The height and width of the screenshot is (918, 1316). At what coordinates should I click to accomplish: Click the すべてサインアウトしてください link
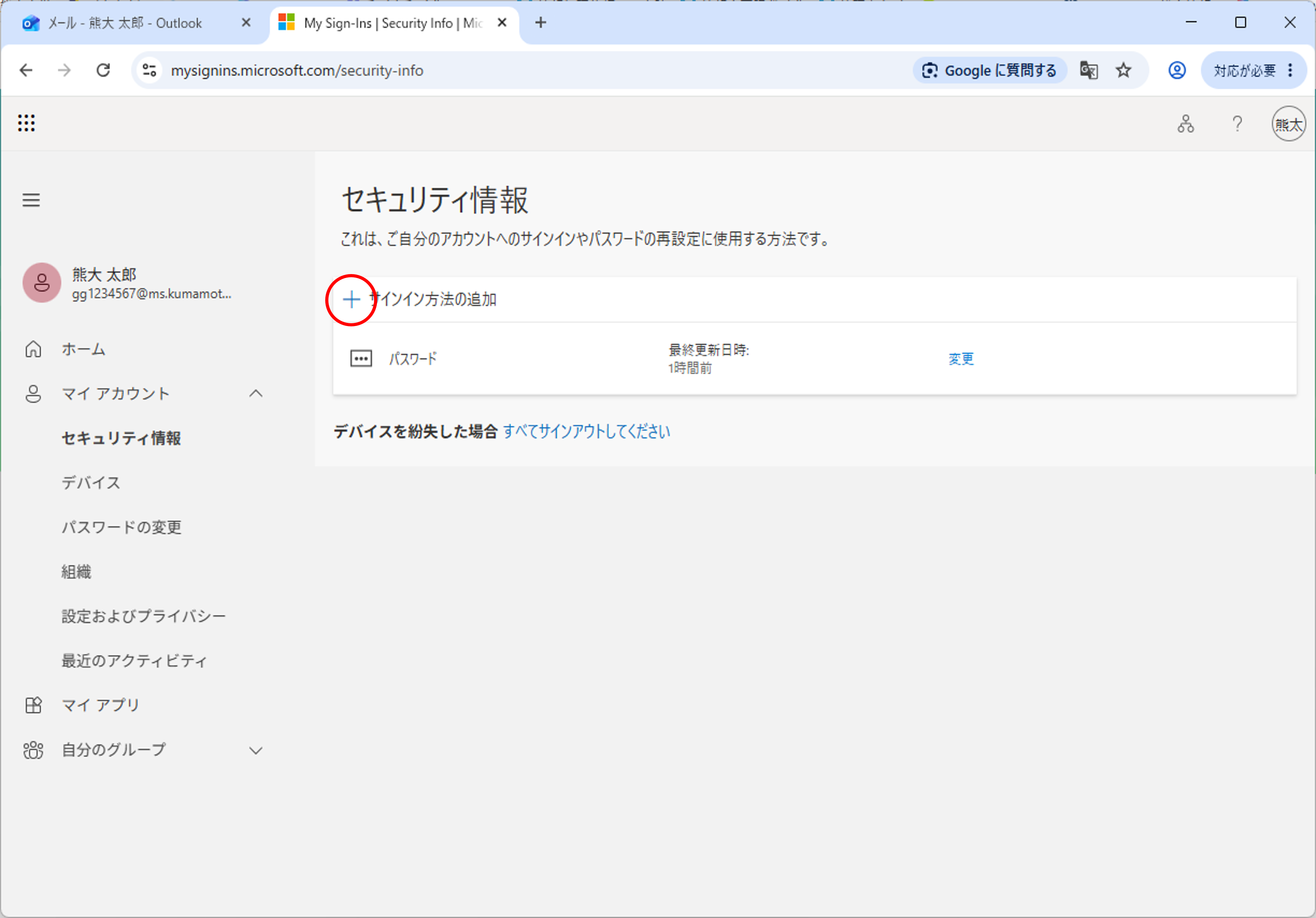tap(586, 432)
